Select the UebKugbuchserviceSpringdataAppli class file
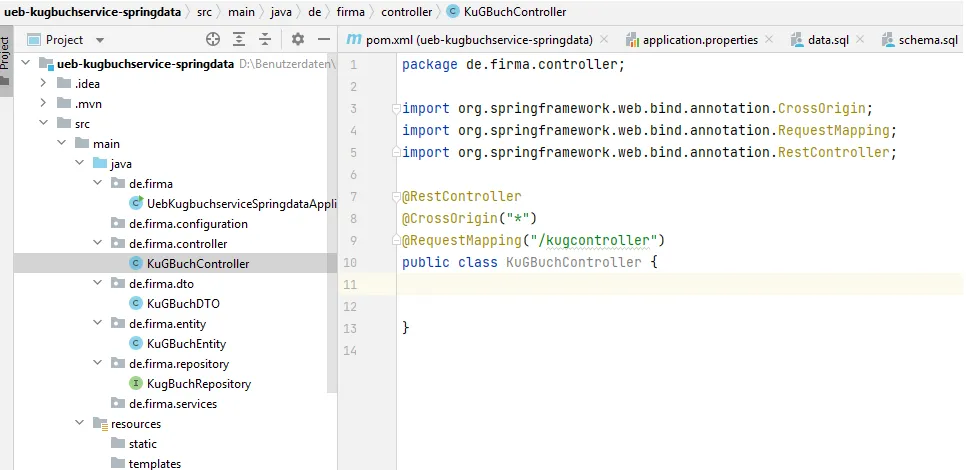Viewport: 966px width, 470px height. click(233, 203)
